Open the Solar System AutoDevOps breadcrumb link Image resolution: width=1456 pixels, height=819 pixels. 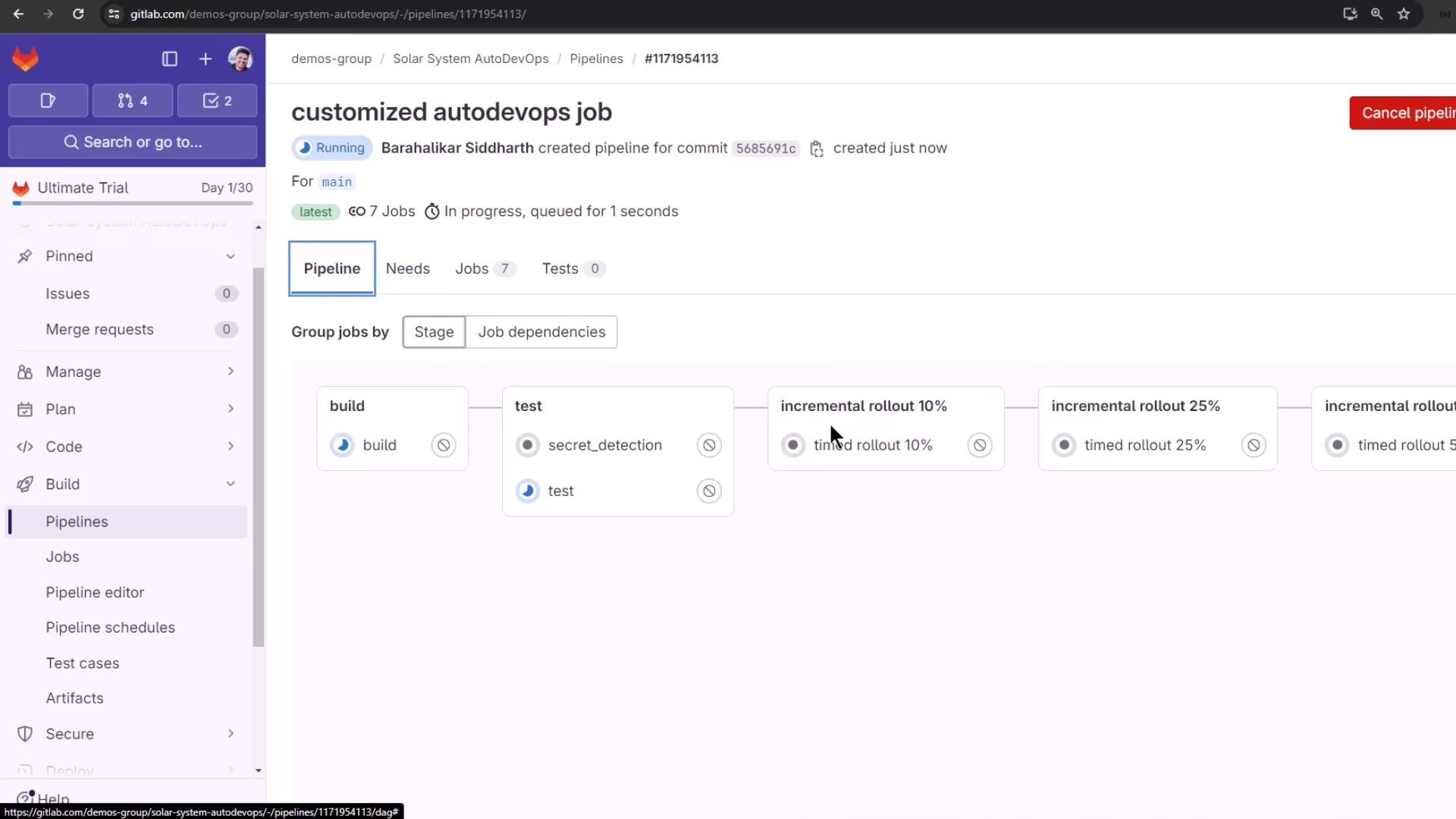click(470, 58)
